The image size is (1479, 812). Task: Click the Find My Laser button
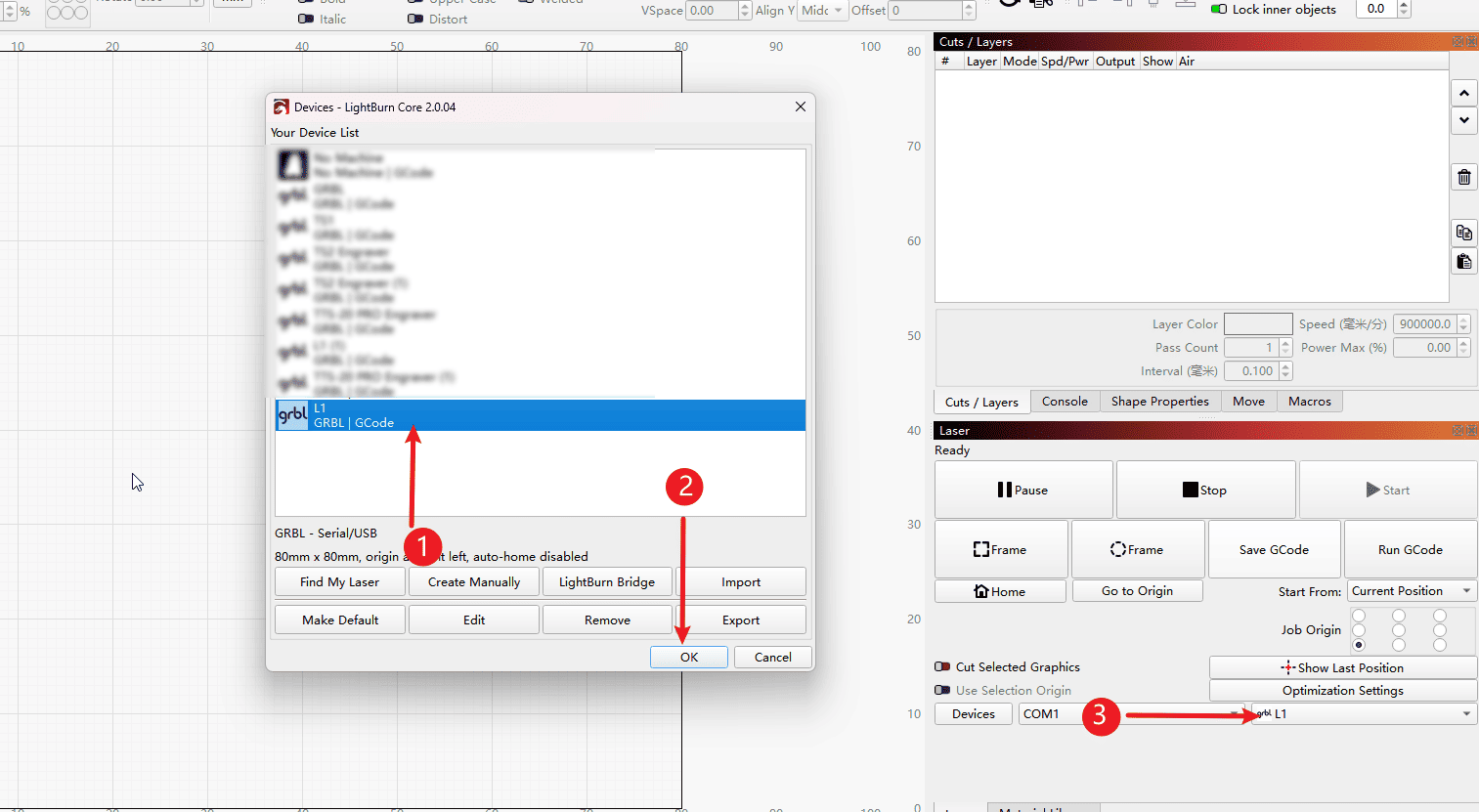click(339, 582)
